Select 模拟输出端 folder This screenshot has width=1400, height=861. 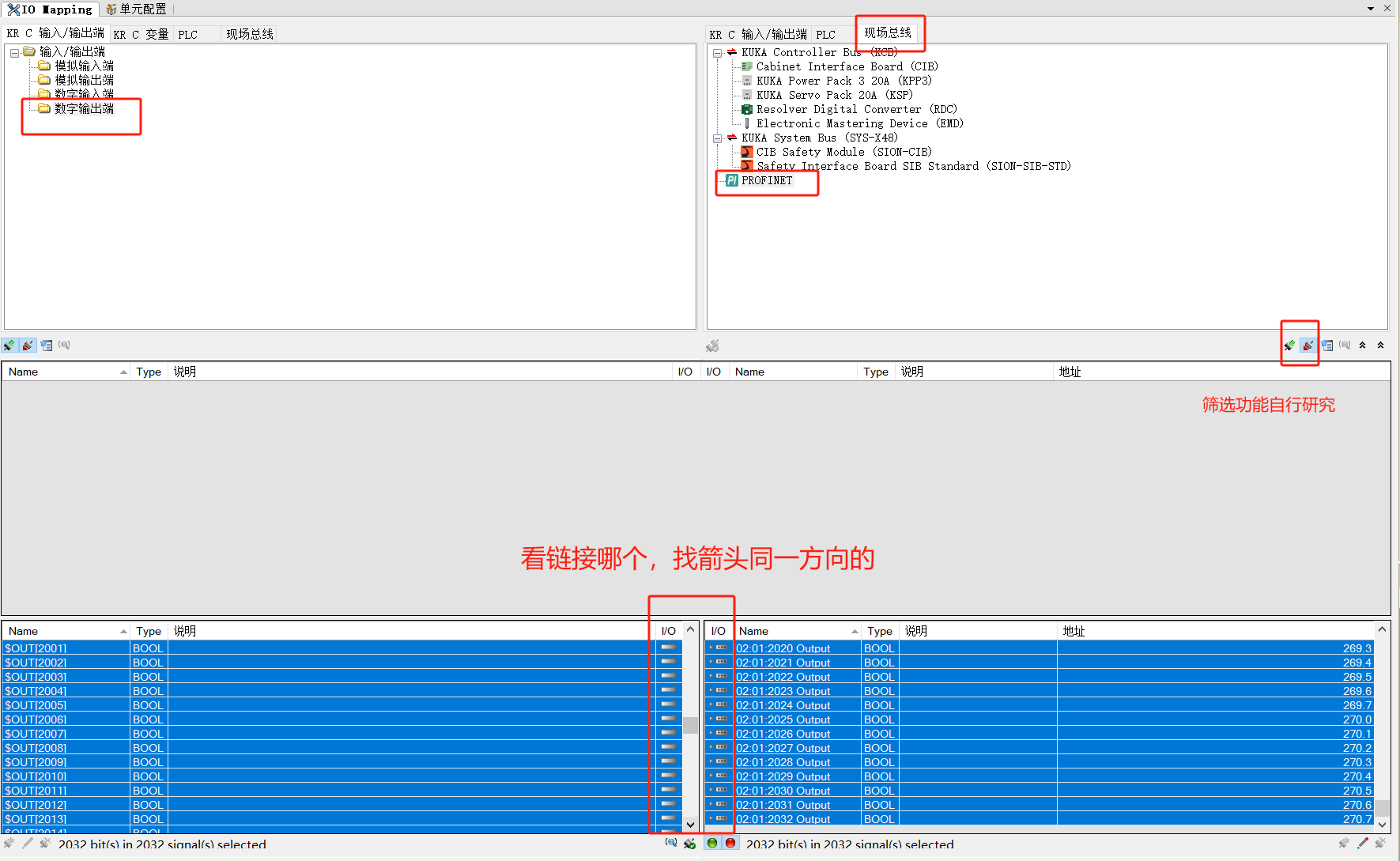coord(84,80)
